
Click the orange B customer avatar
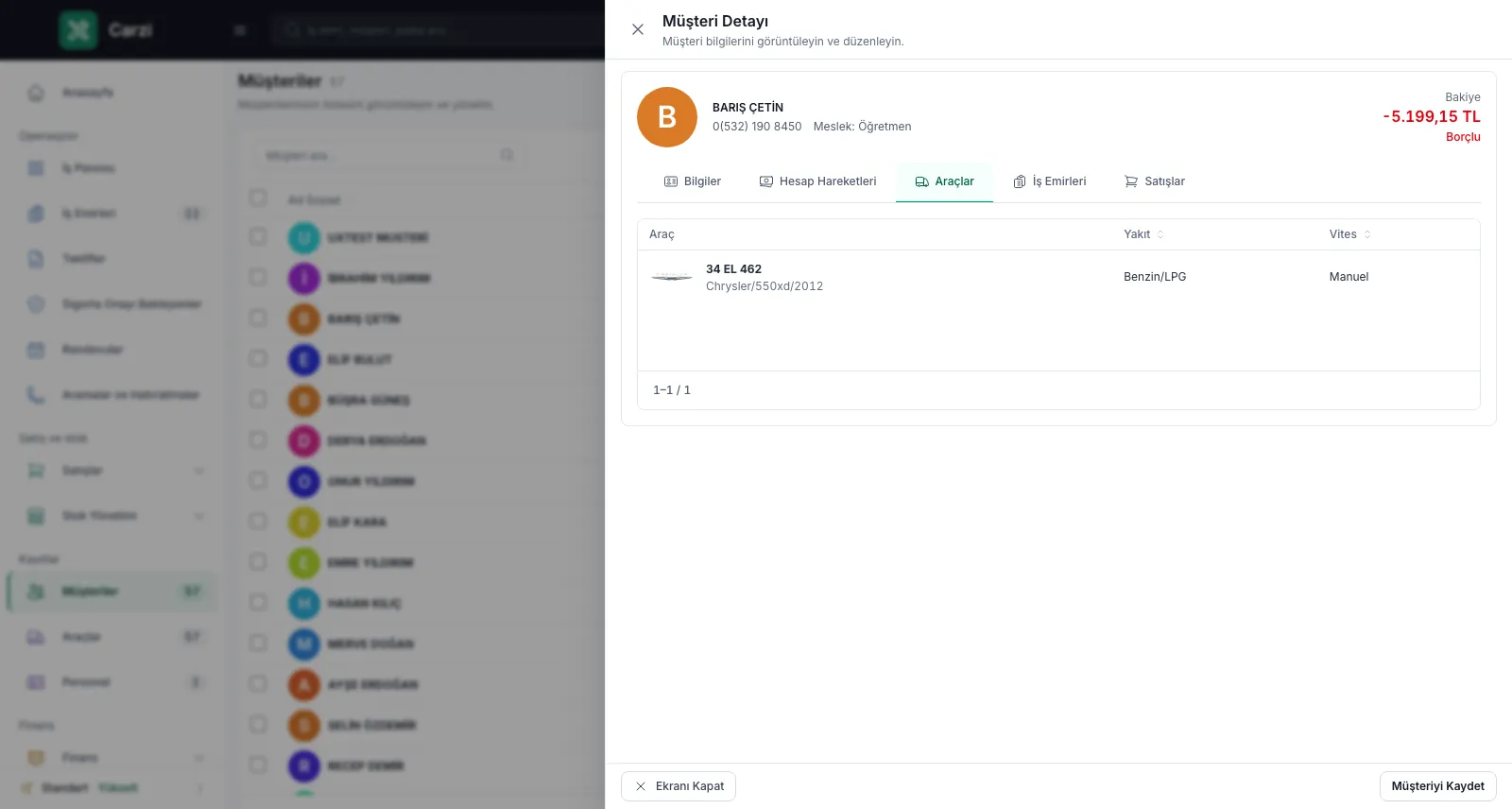[667, 117]
